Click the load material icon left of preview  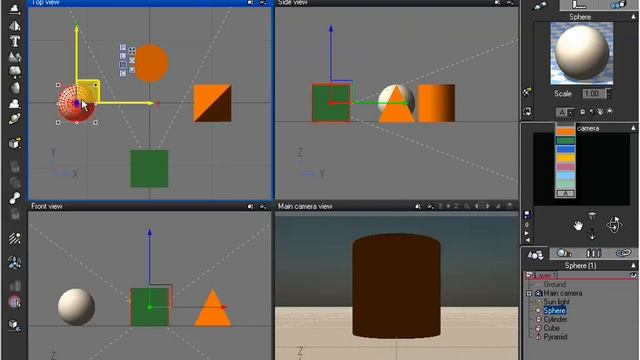point(527,92)
